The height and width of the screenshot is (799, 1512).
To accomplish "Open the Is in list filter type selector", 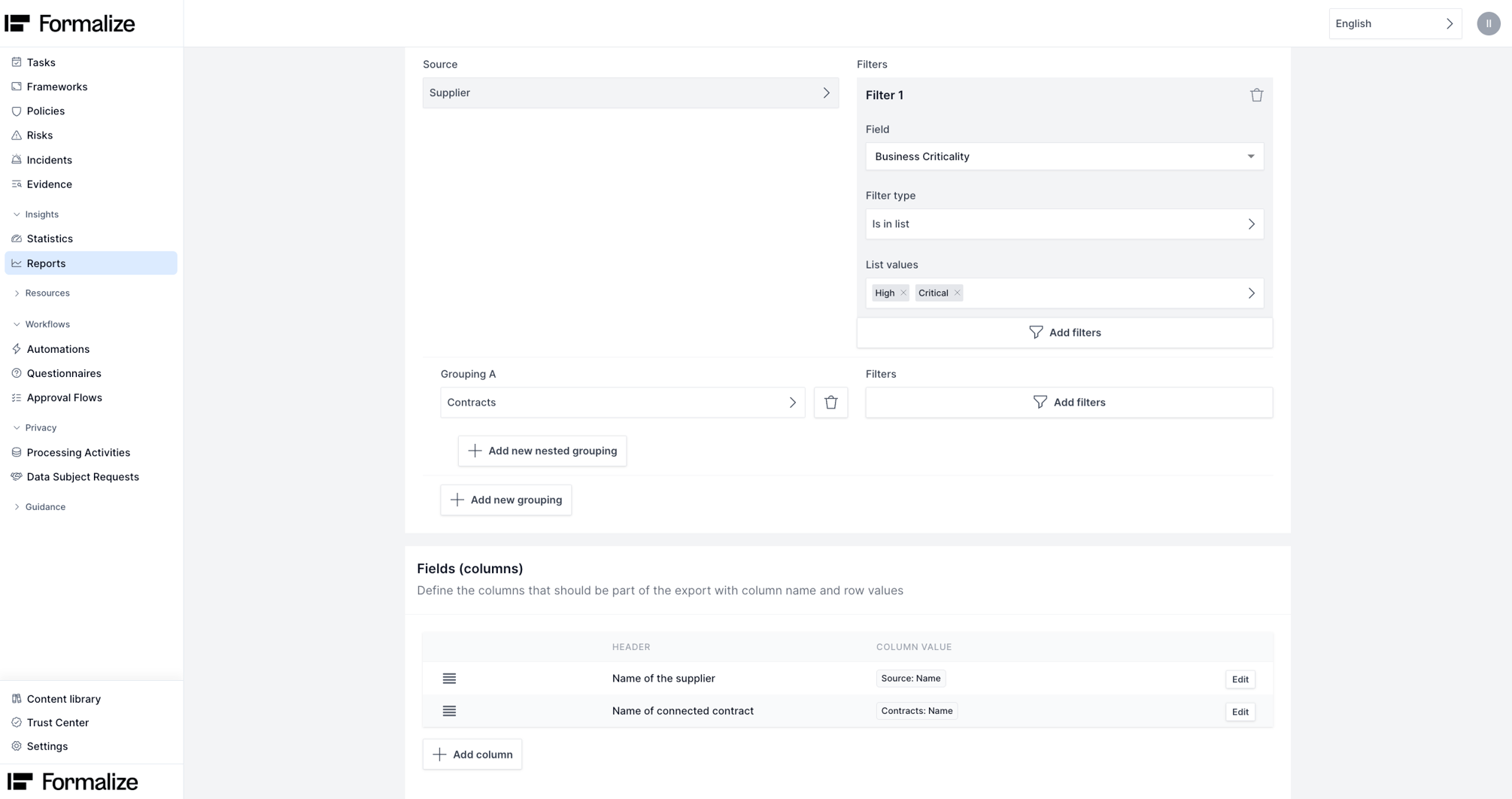I will click(1064, 223).
